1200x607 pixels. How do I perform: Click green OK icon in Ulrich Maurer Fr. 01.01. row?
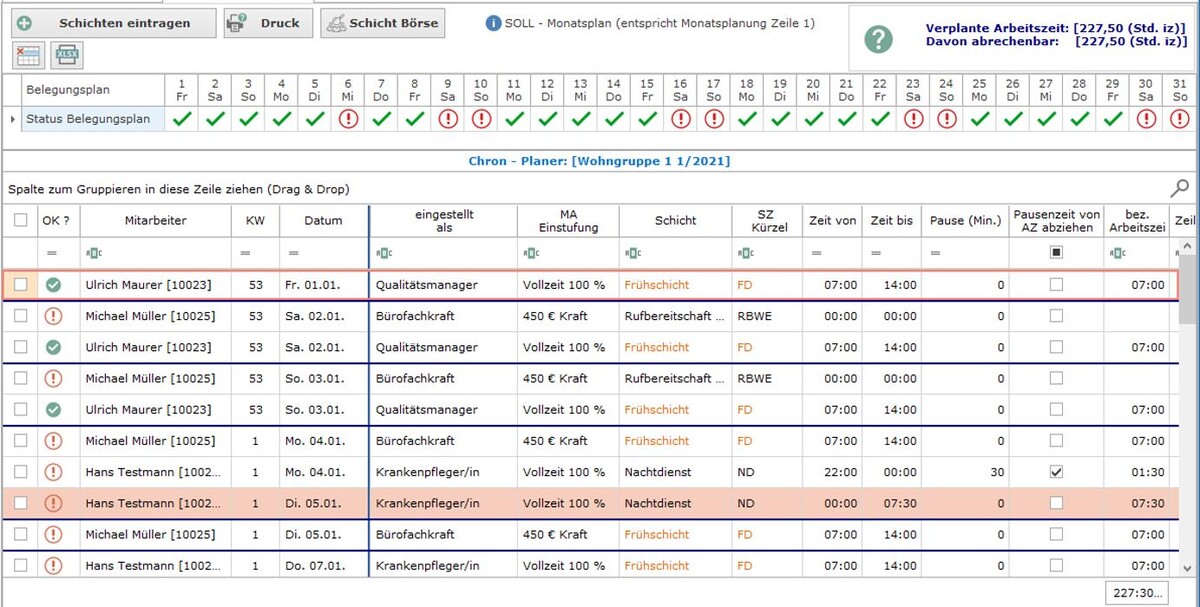tap(53, 285)
